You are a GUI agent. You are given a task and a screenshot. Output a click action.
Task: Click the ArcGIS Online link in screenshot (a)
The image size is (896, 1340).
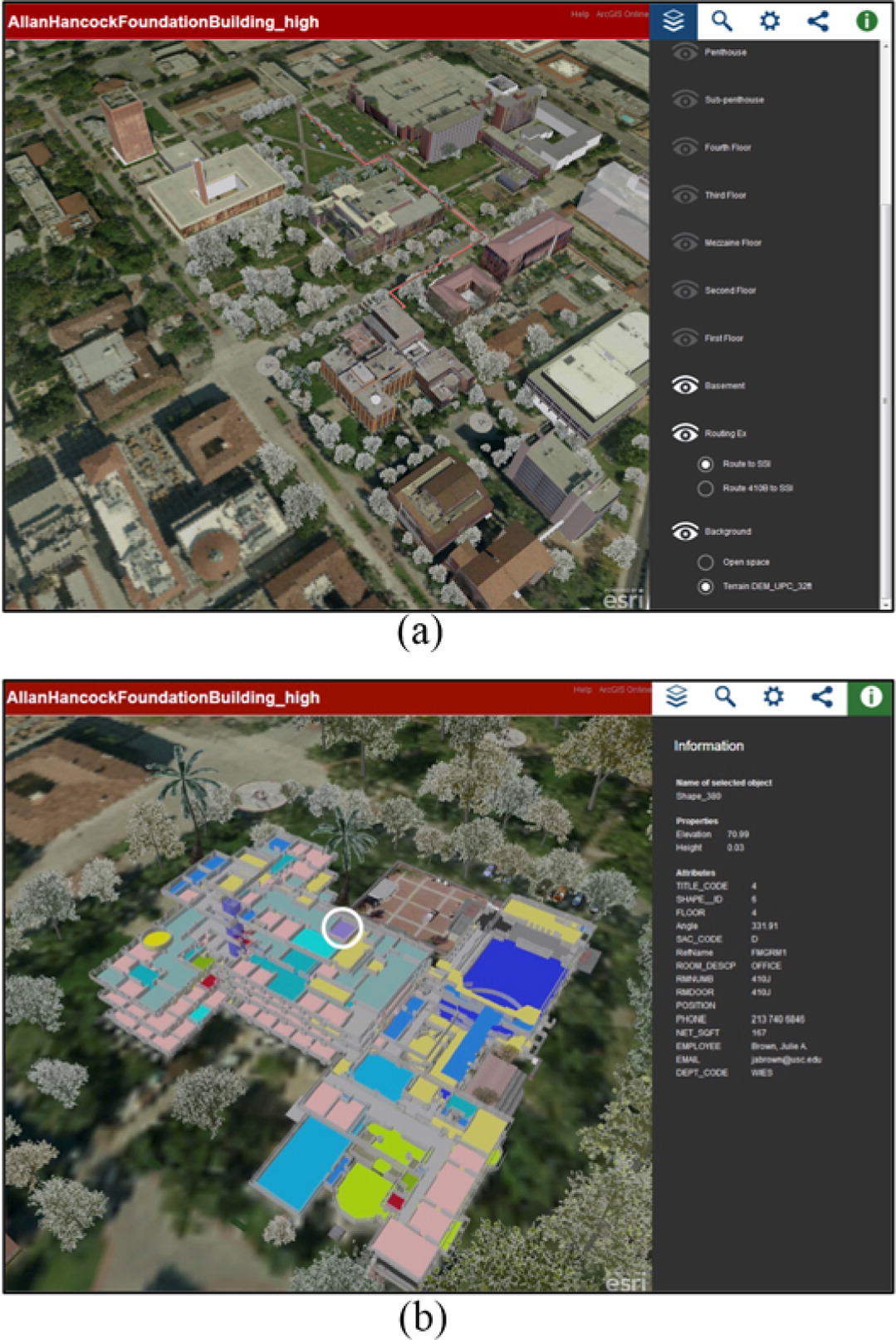(x=622, y=14)
